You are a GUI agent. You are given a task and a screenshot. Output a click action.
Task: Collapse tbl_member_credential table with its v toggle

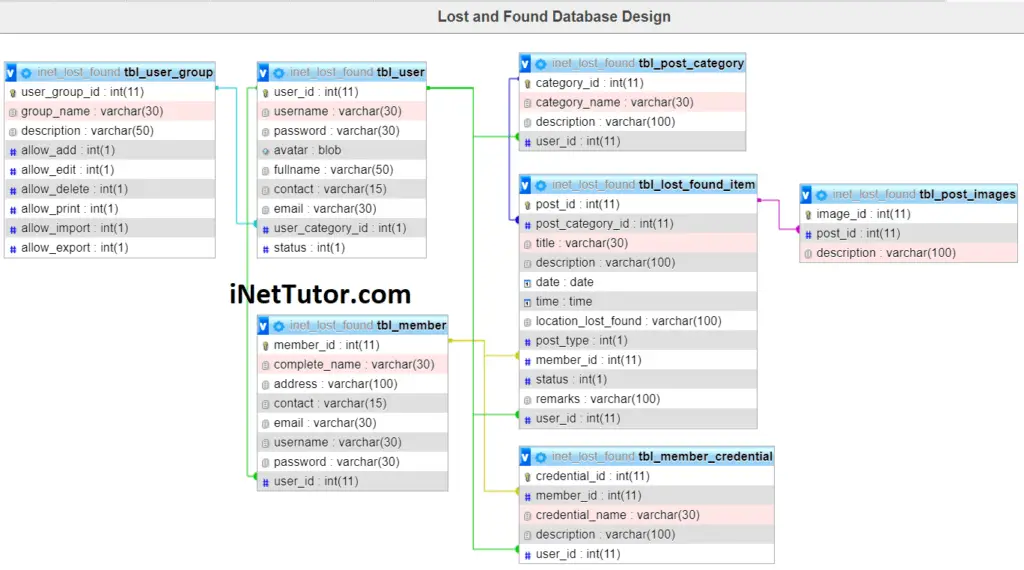525,456
